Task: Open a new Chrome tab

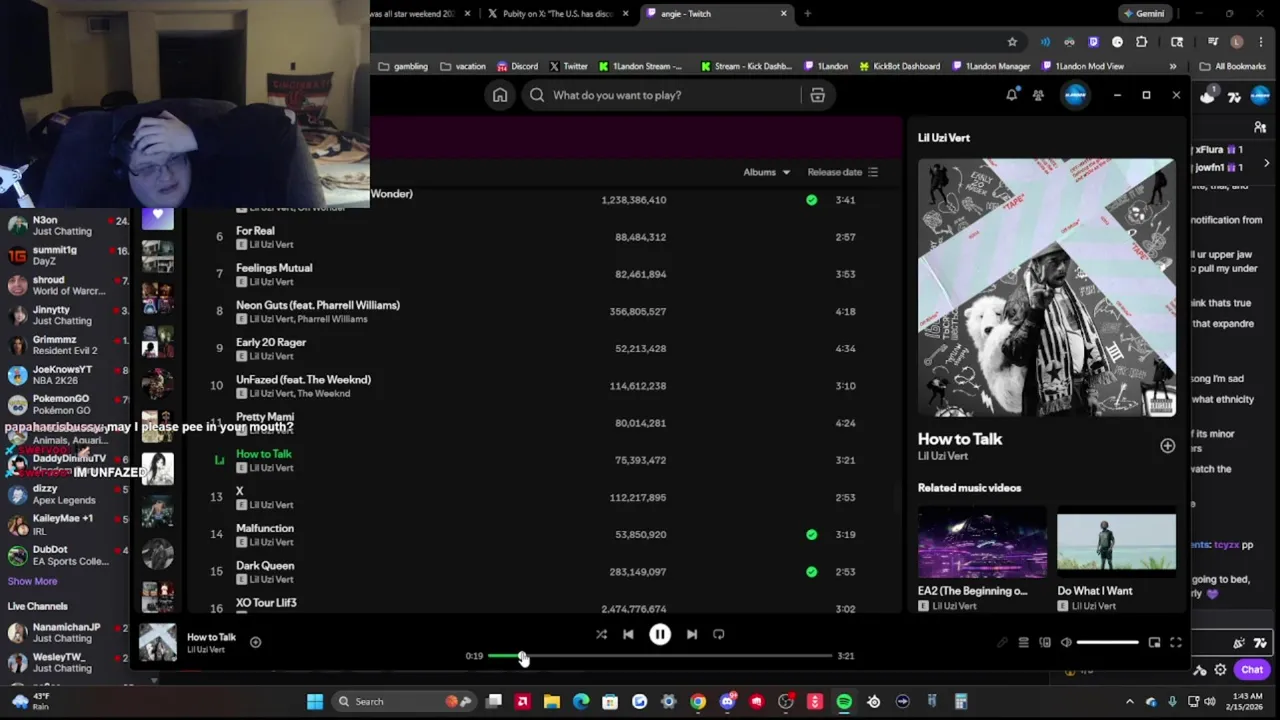Action: pos(807,14)
